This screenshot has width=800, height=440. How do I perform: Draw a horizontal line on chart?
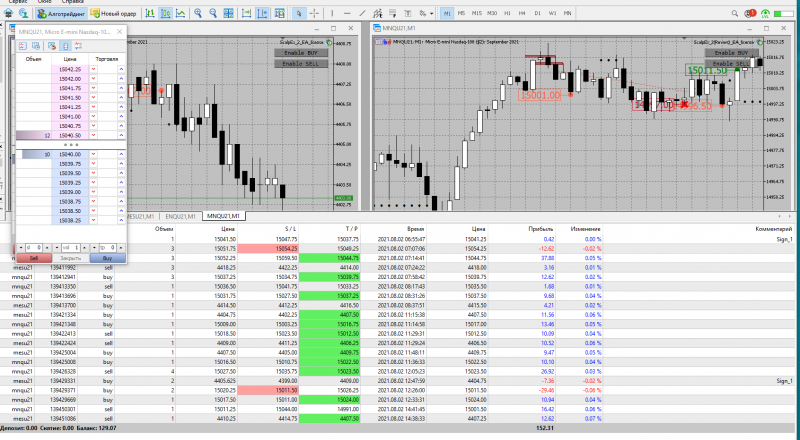click(347, 13)
